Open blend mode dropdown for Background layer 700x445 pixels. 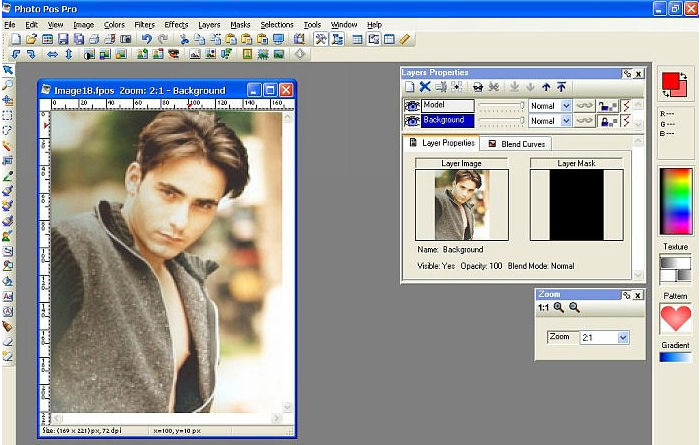click(x=566, y=120)
